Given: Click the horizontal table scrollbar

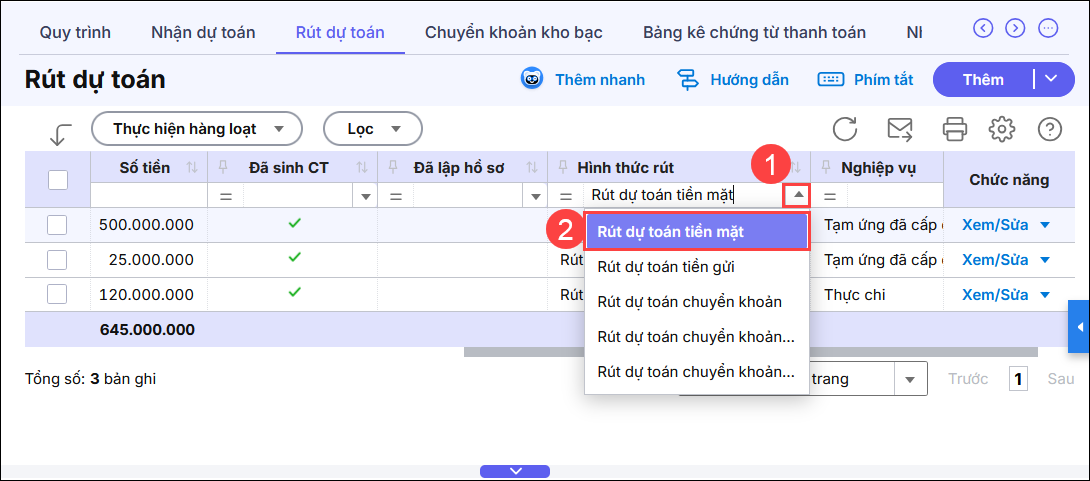Looking at the screenshot, I should coord(750,352).
